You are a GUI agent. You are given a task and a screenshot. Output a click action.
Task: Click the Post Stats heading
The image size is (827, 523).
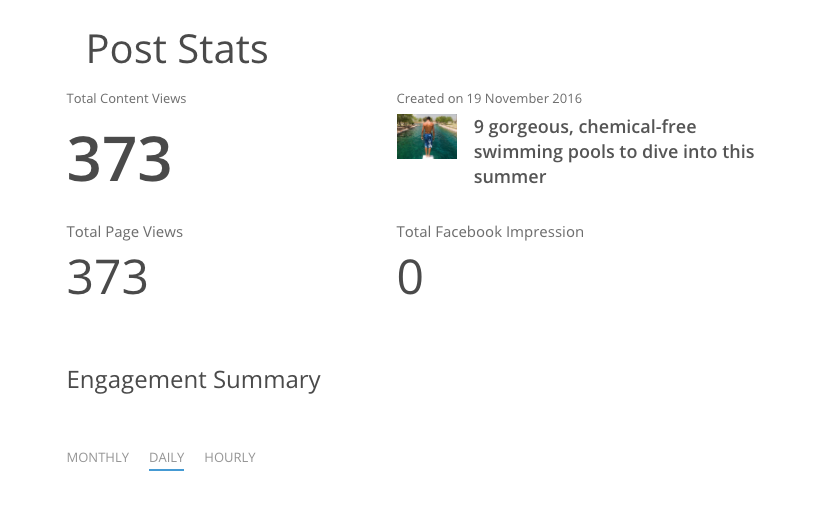click(177, 49)
